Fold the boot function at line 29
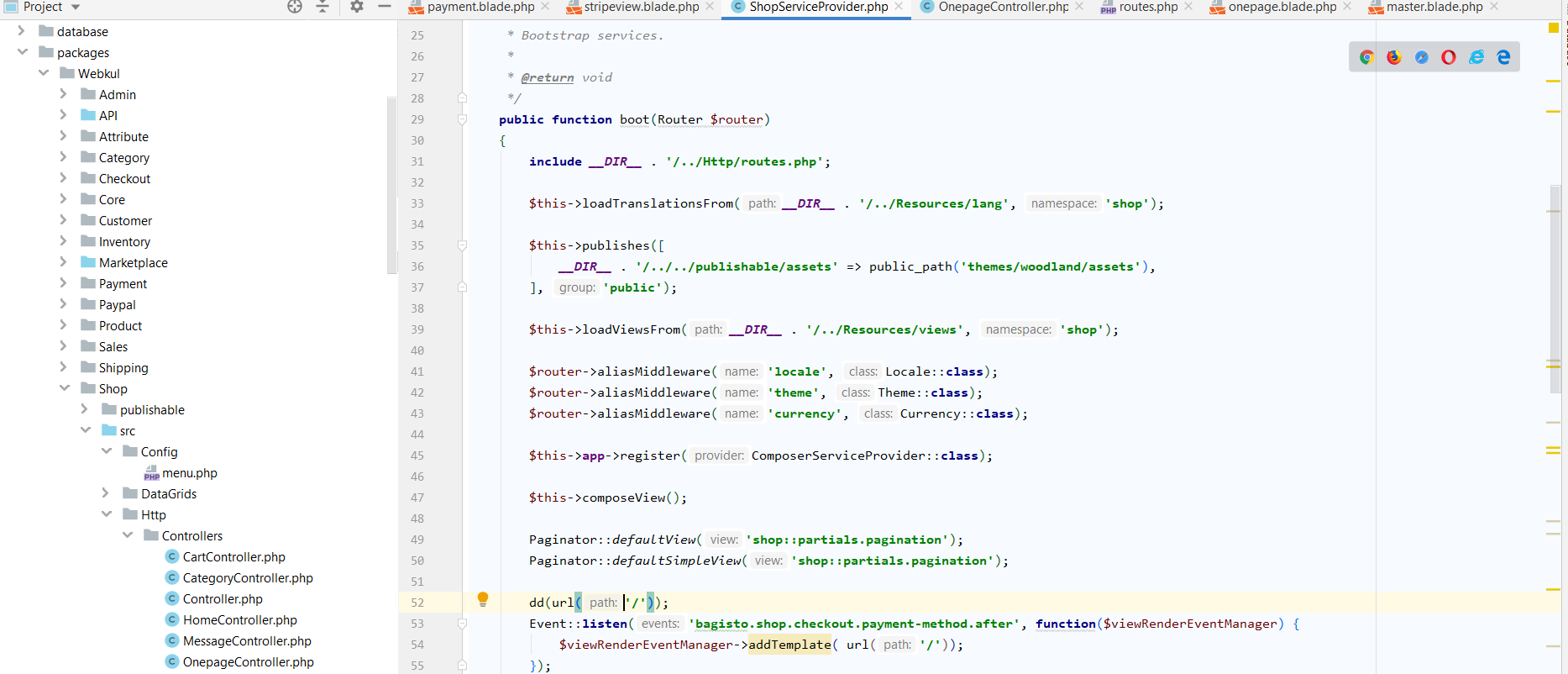The height and width of the screenshot is (674, 1568). point(462,119)
